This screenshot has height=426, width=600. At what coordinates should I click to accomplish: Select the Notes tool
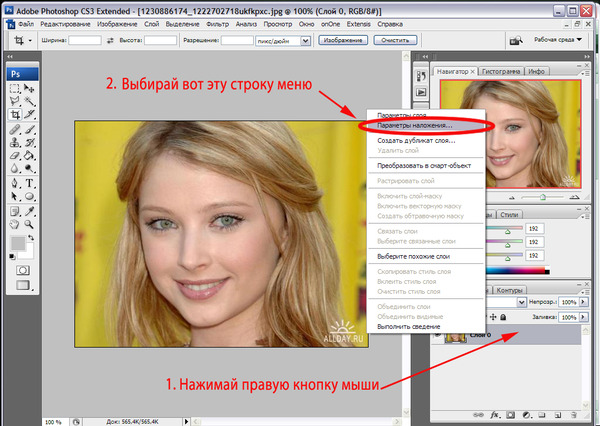15,211
